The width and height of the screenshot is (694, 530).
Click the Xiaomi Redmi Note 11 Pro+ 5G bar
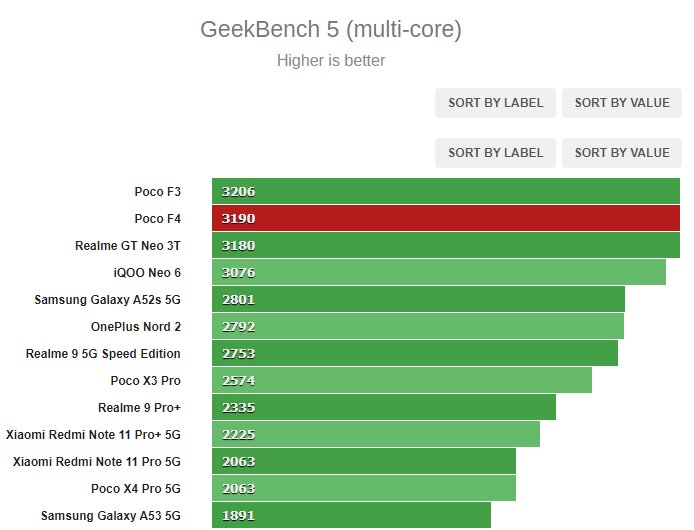pos(376,434)
